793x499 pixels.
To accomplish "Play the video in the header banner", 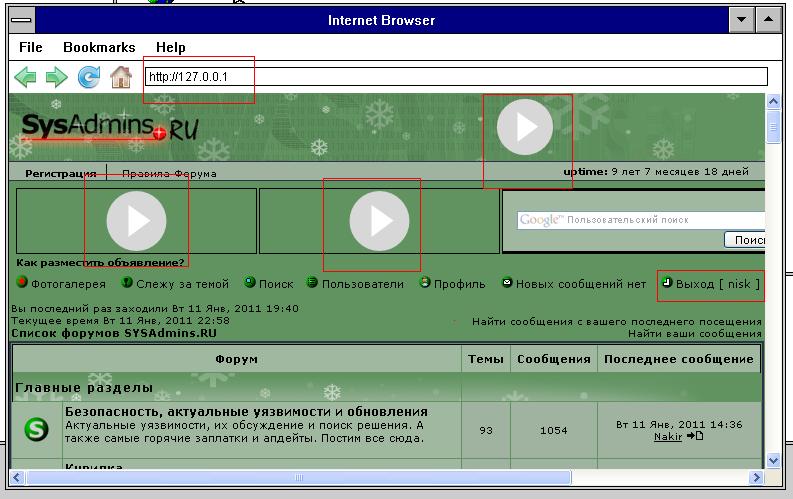I will (x=525, y=127).
